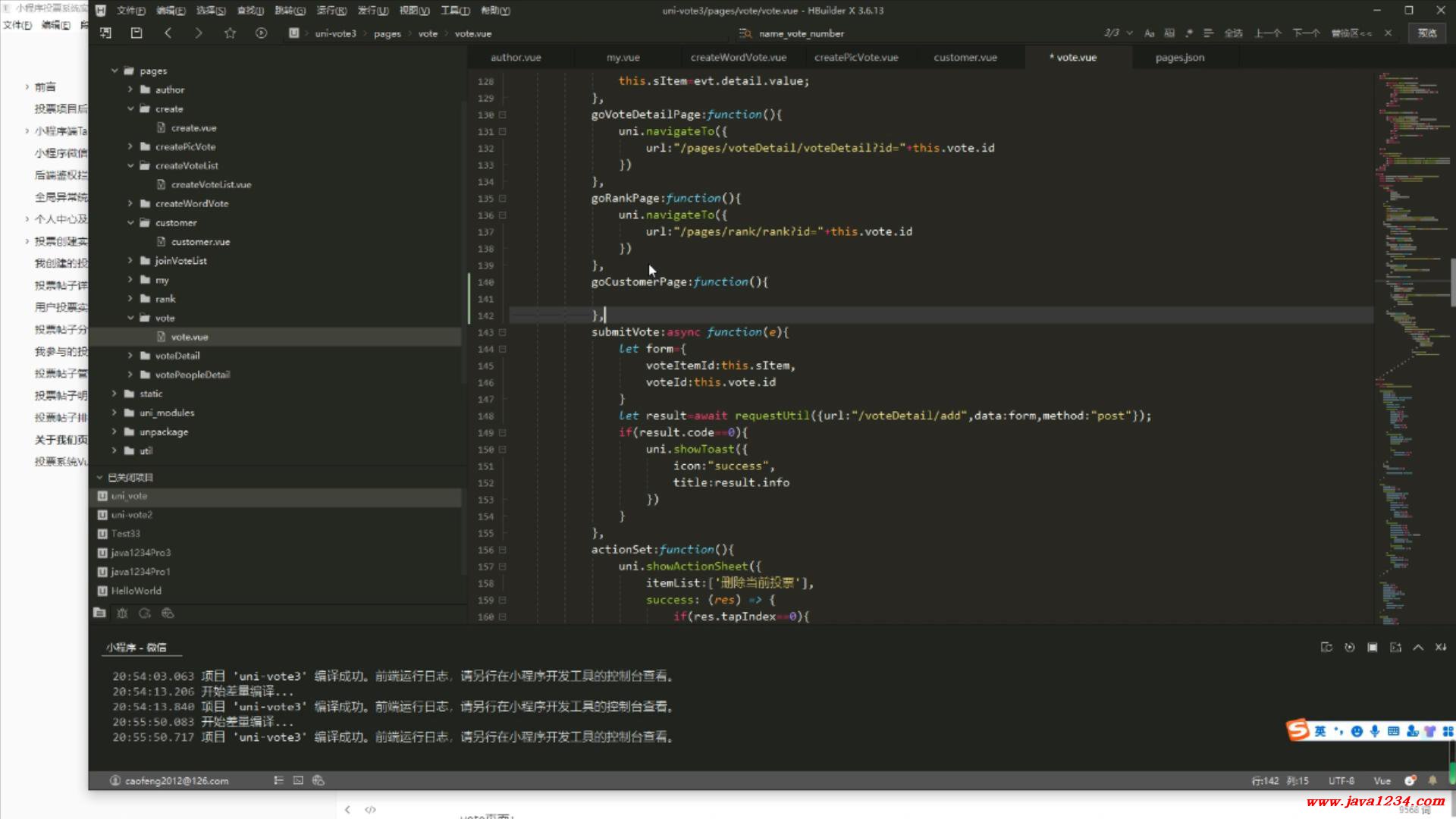Viewport: 1456px width, 819px height.
Task: Bookmark with the star icon in toolbar
Action: 230,33
